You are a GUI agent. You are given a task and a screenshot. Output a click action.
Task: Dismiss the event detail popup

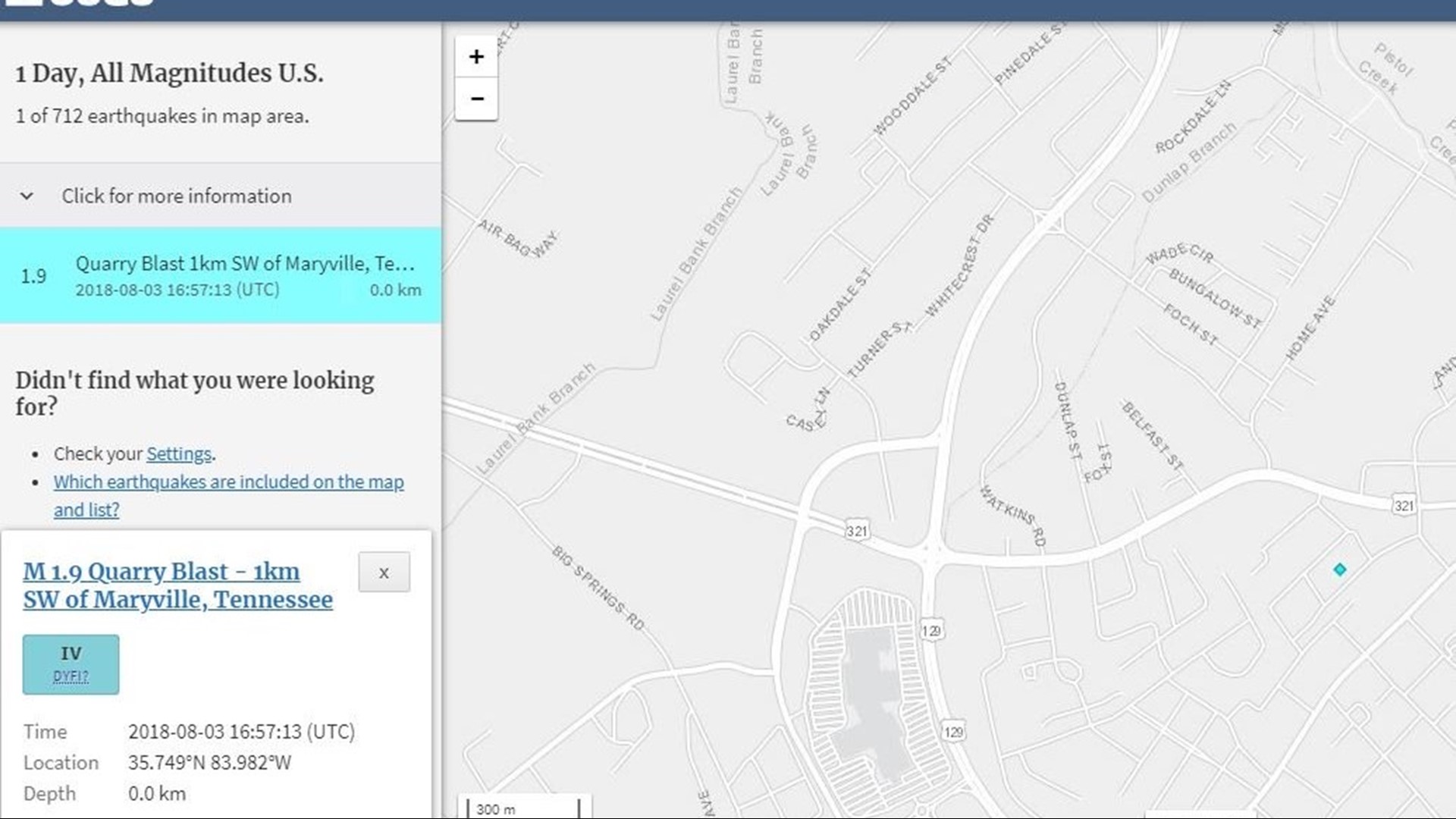[x=384, y=573]
